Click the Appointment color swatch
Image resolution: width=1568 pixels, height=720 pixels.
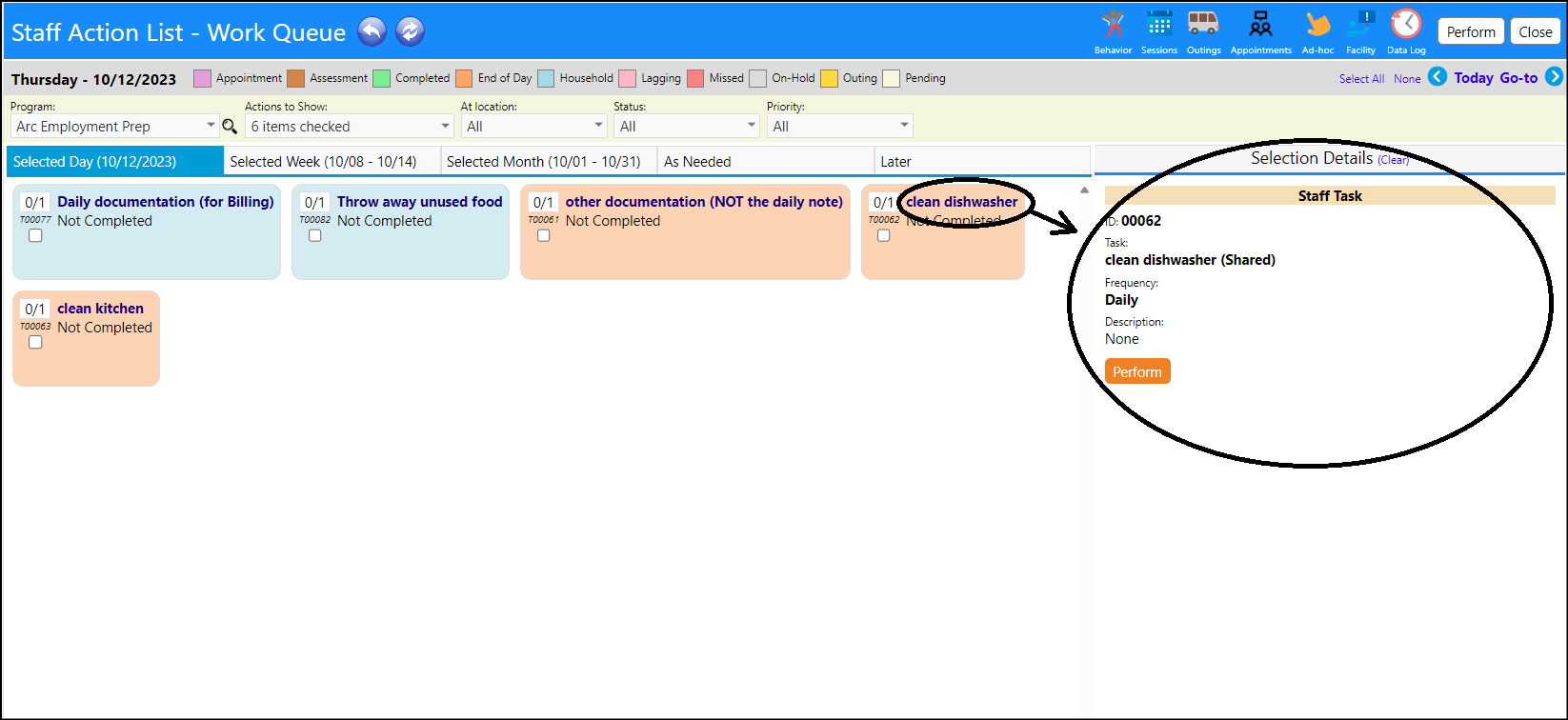(x=202, y=78)
